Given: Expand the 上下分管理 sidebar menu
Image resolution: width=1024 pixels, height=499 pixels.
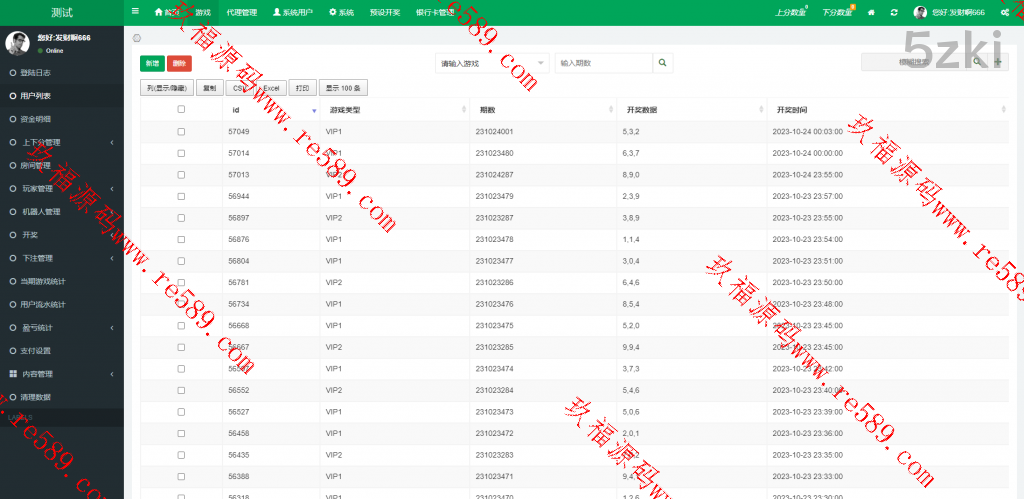Looking at the screenshot, I should point(60,142).
